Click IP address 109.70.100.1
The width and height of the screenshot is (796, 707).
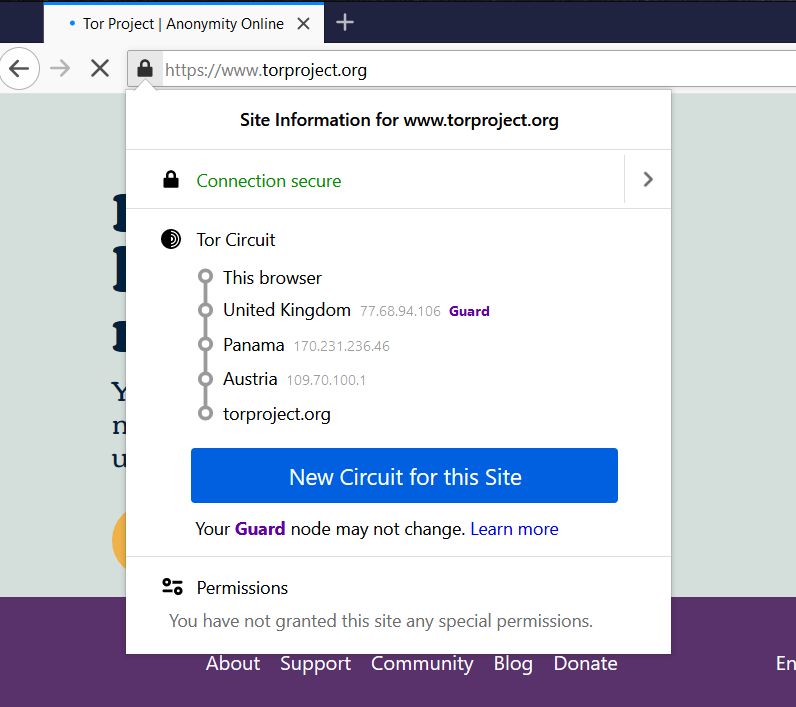[326, 380]
